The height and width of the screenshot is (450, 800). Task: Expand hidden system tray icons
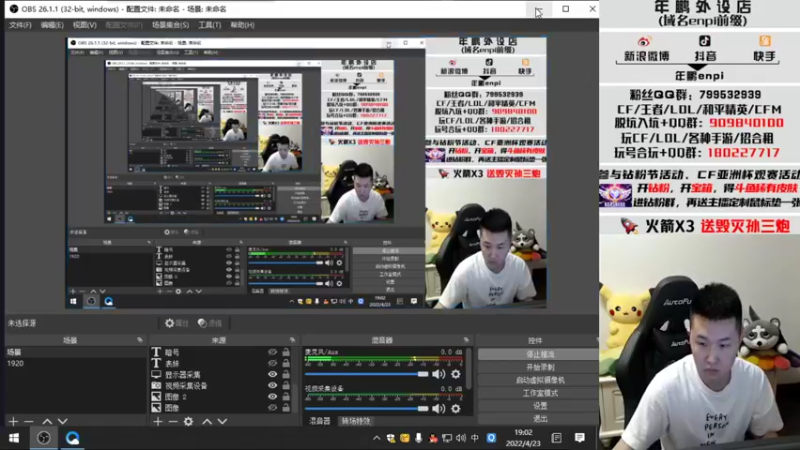tap(377, 438)
